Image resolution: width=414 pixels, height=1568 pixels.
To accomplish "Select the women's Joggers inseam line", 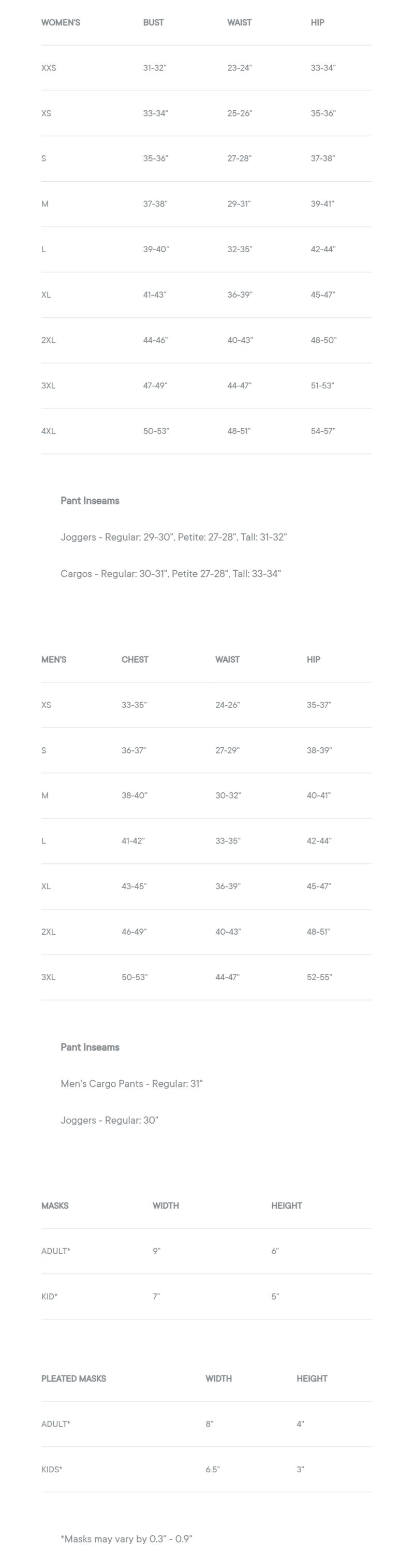I will pyautogui.click(x=173, y=538).
